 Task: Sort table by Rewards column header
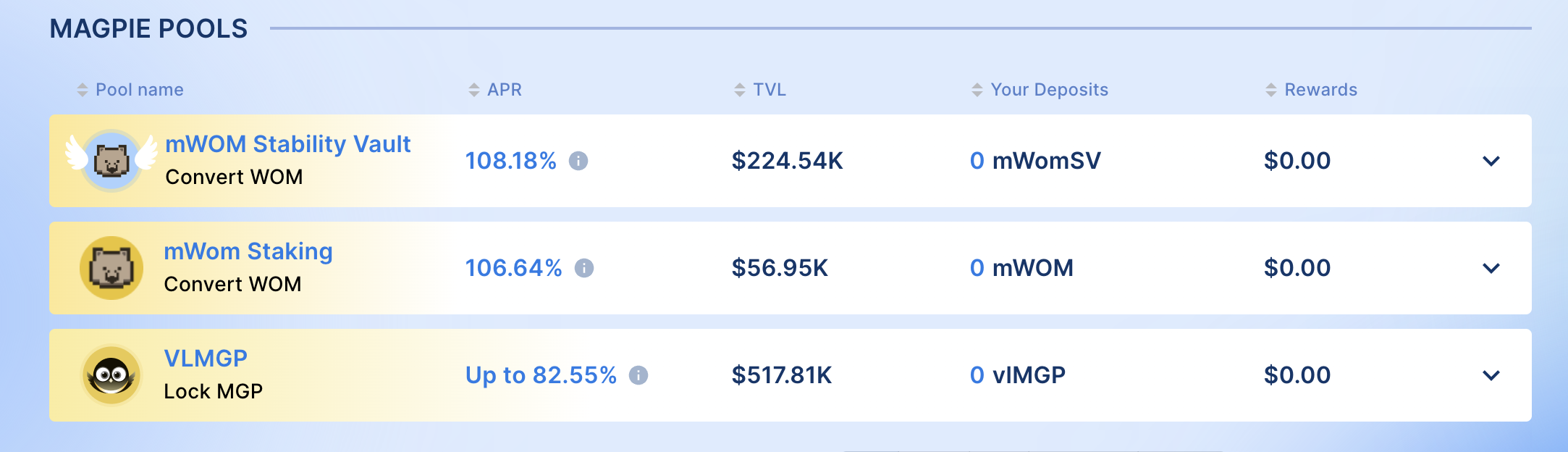tap(1311, 90)
